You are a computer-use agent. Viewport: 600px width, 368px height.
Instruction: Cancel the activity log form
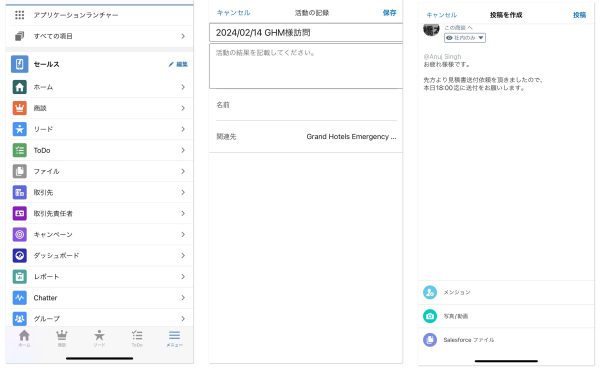pos(233,13)
